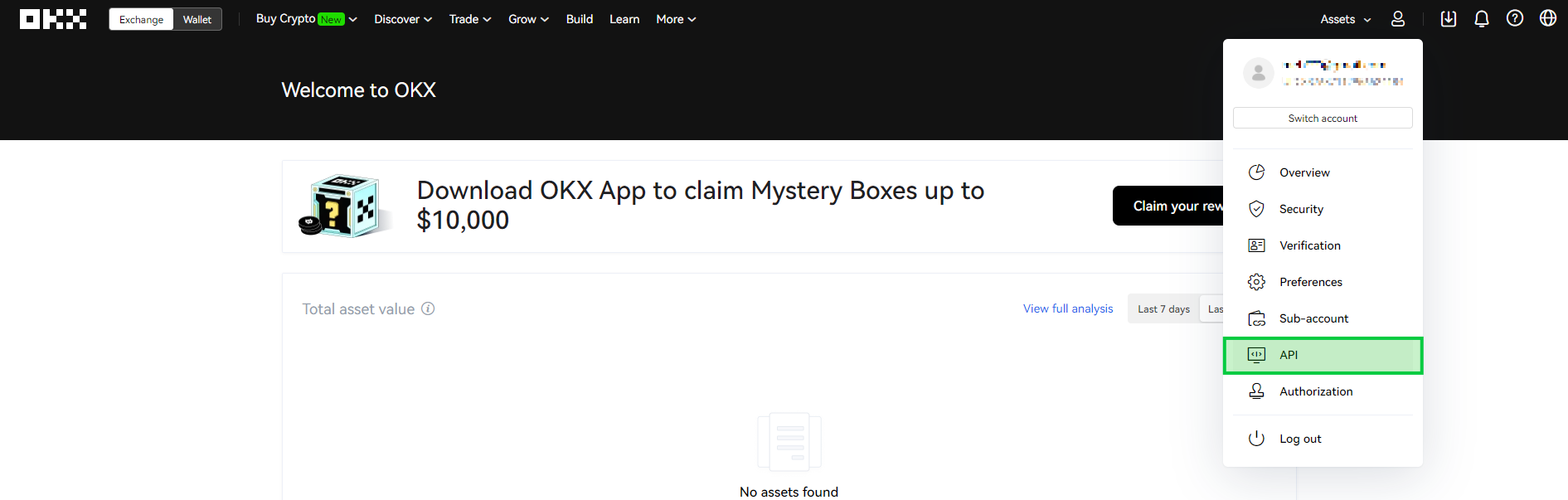Click the info icon beside Total asset value
1568x500 pixels.
[x=428, y=308]
